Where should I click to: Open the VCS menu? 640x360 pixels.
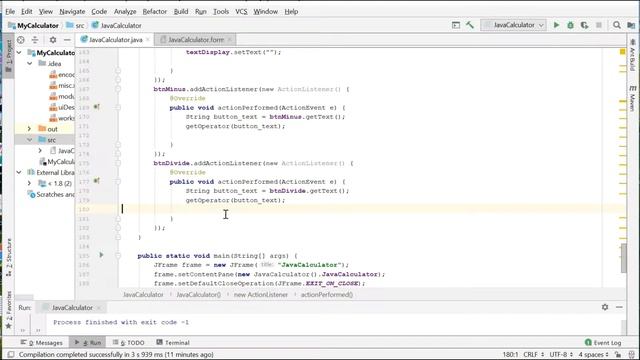[241, 11]
